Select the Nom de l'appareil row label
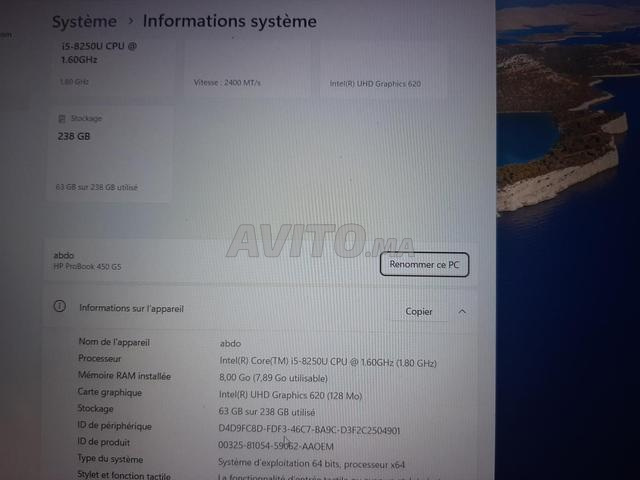The image size is (640, 480). (x=114, y=342)
